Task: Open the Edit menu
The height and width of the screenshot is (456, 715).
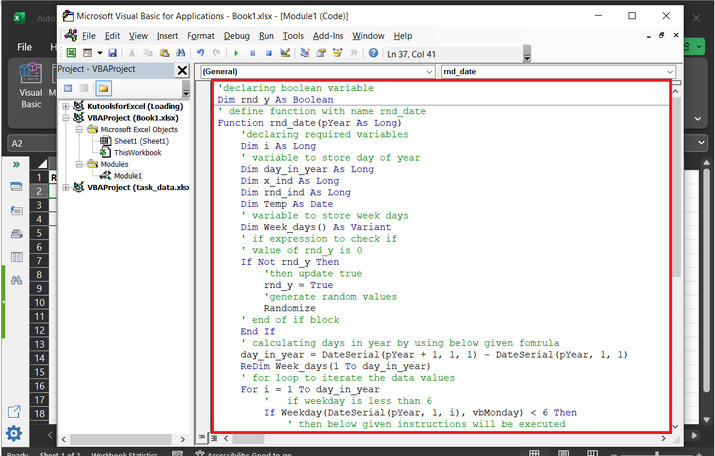Action: (112, 36)
